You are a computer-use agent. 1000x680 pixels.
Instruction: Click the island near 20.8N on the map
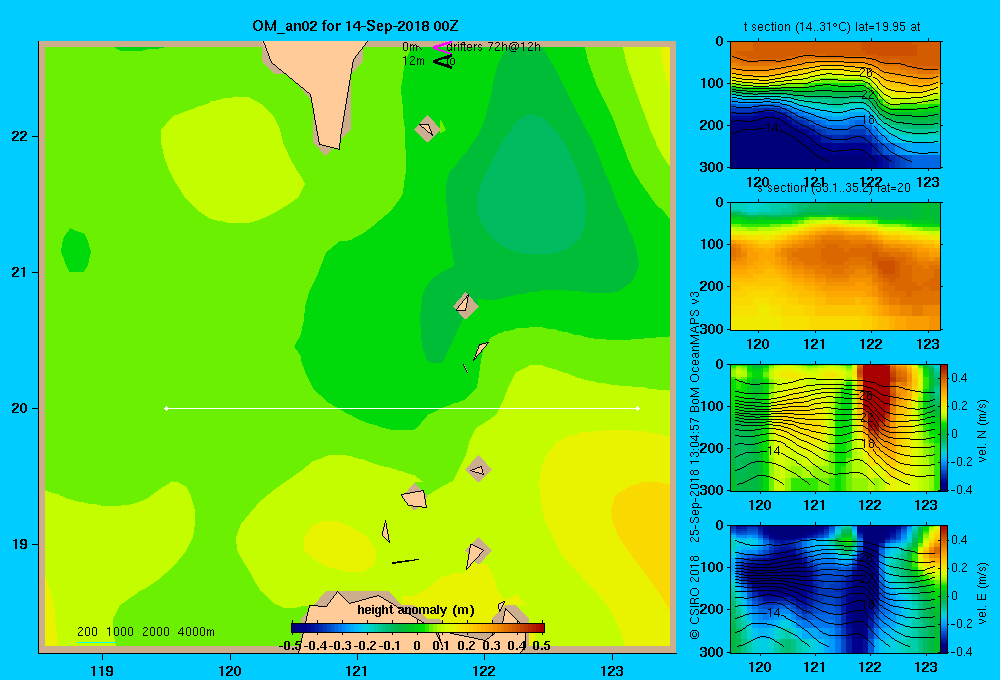click(465, 305)
